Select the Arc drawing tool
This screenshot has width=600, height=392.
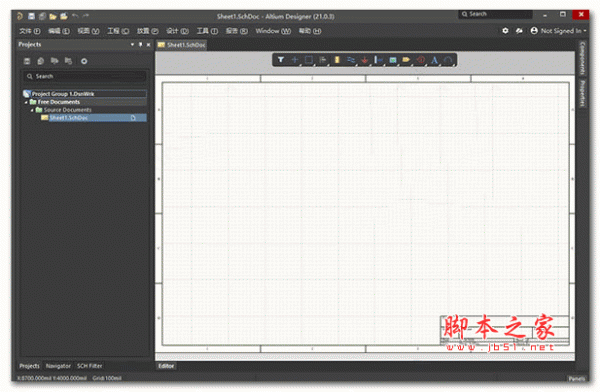448,60
